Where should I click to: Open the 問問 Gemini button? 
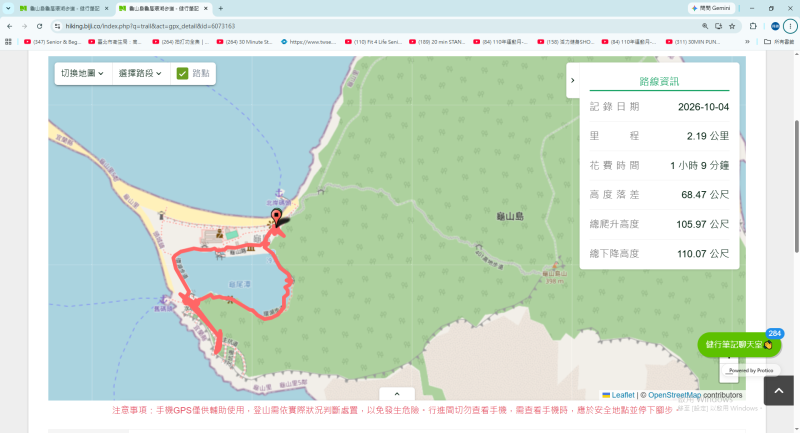[712, 8]
